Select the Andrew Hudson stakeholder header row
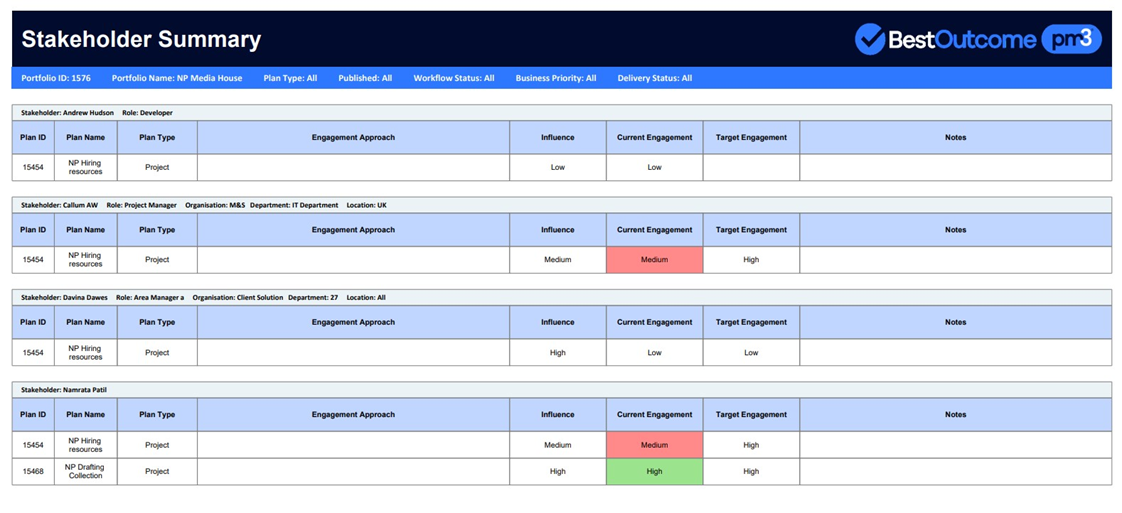 [x=562, y=112]
